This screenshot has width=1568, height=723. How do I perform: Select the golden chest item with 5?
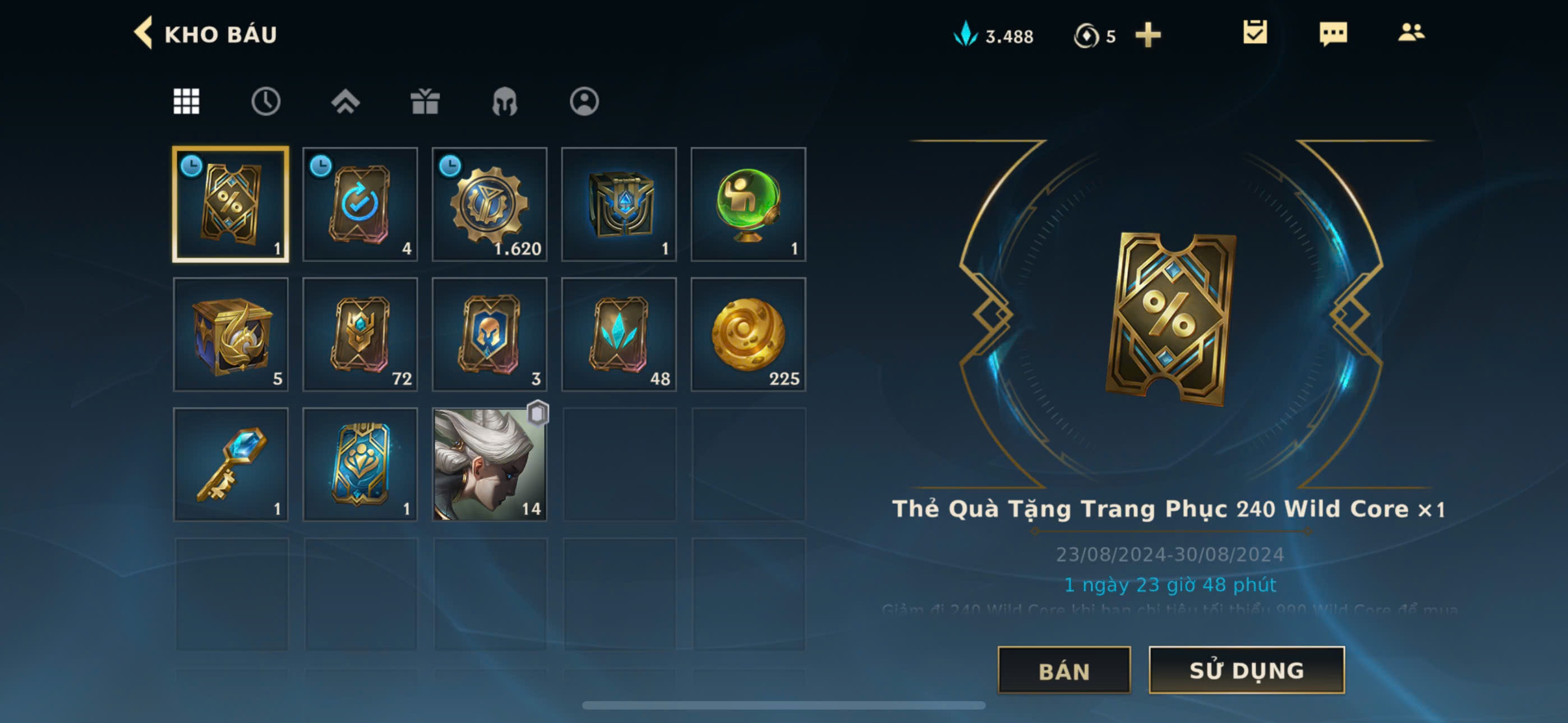pyautogui.click(x=230, y=335)
